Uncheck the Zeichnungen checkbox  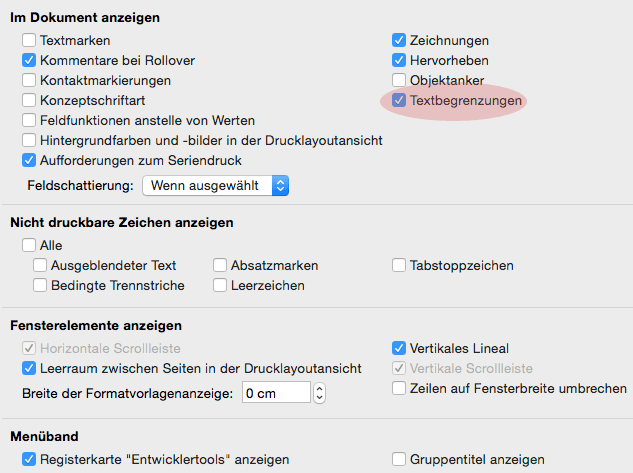[x=399, y=41]
